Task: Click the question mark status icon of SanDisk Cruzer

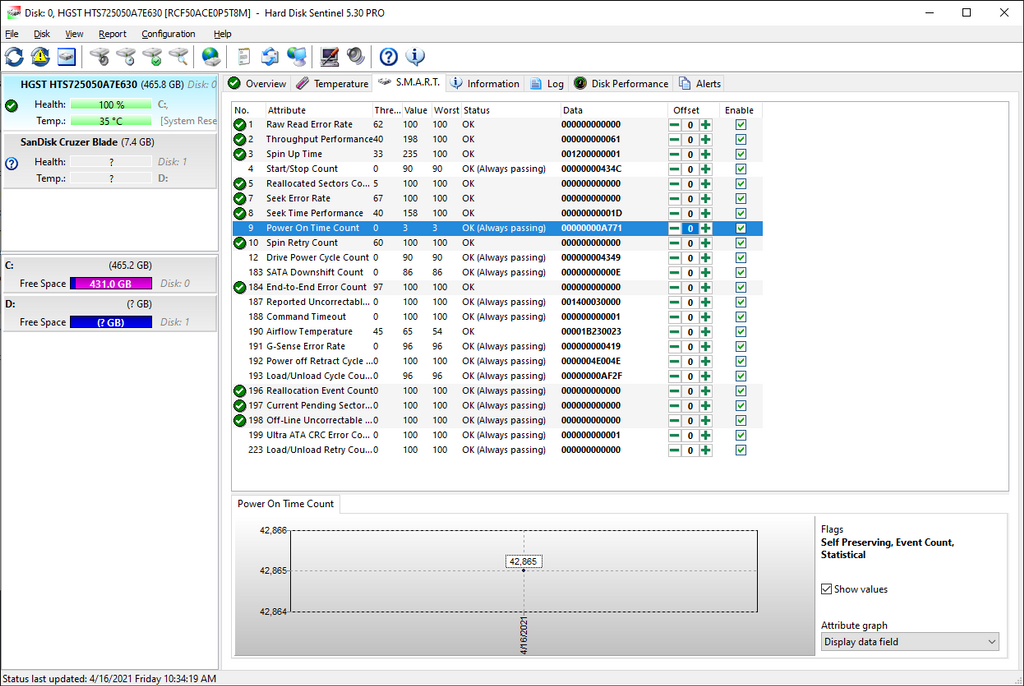Action: (11, 163)
